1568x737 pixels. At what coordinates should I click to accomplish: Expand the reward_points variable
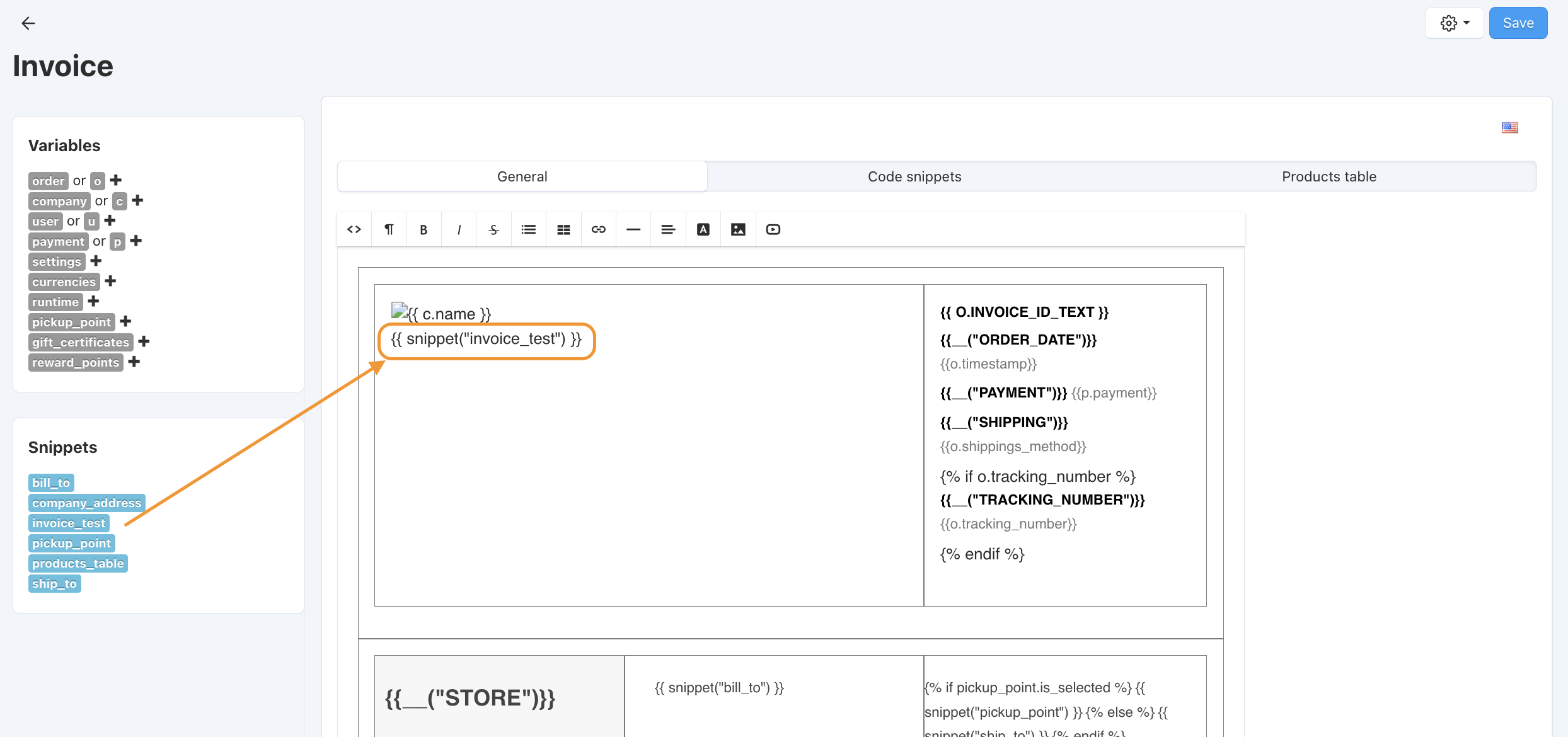134,362
